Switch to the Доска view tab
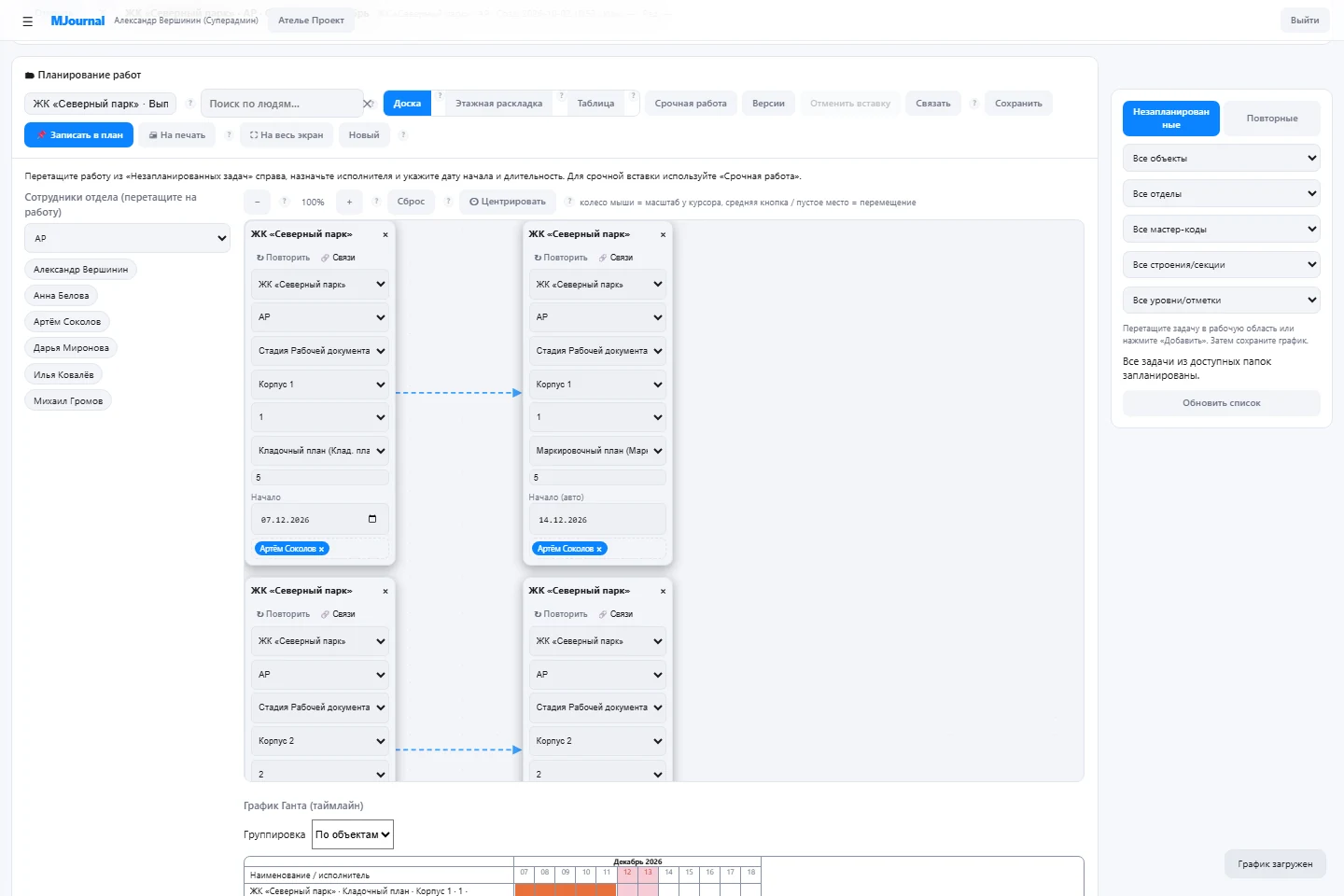 (407, 104)
